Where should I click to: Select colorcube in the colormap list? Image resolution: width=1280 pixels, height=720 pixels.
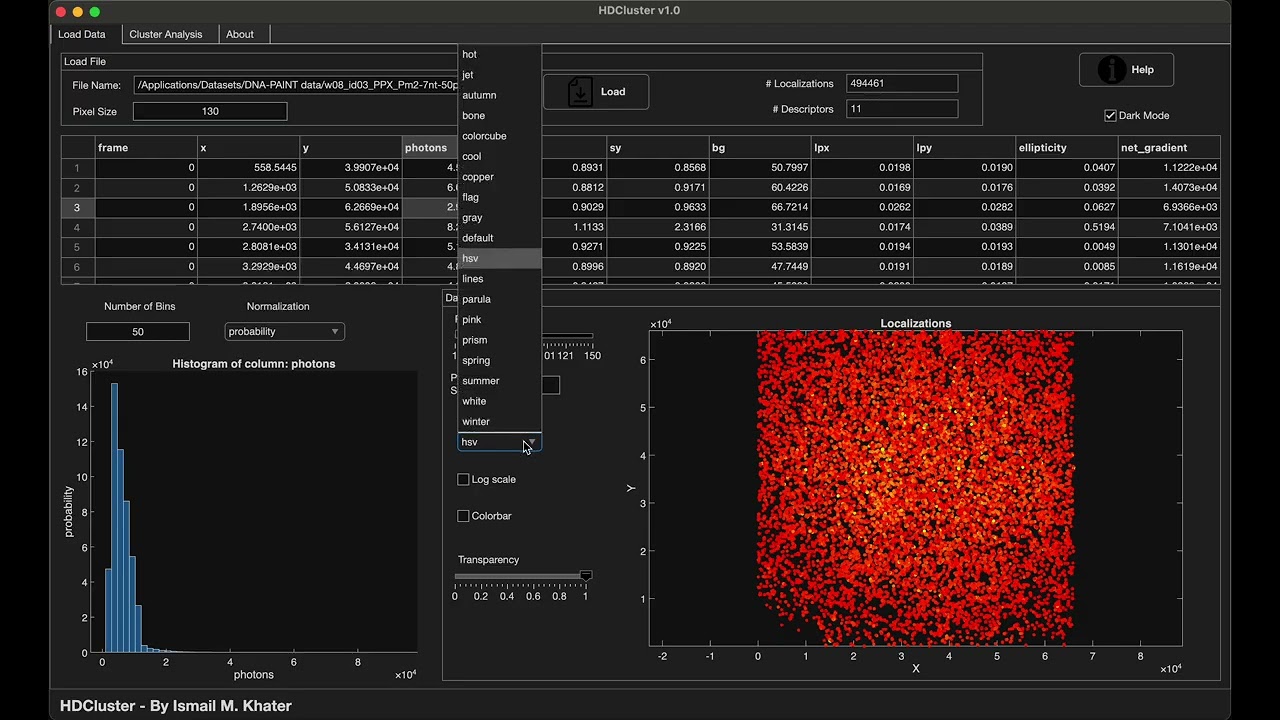click(499, 136)
